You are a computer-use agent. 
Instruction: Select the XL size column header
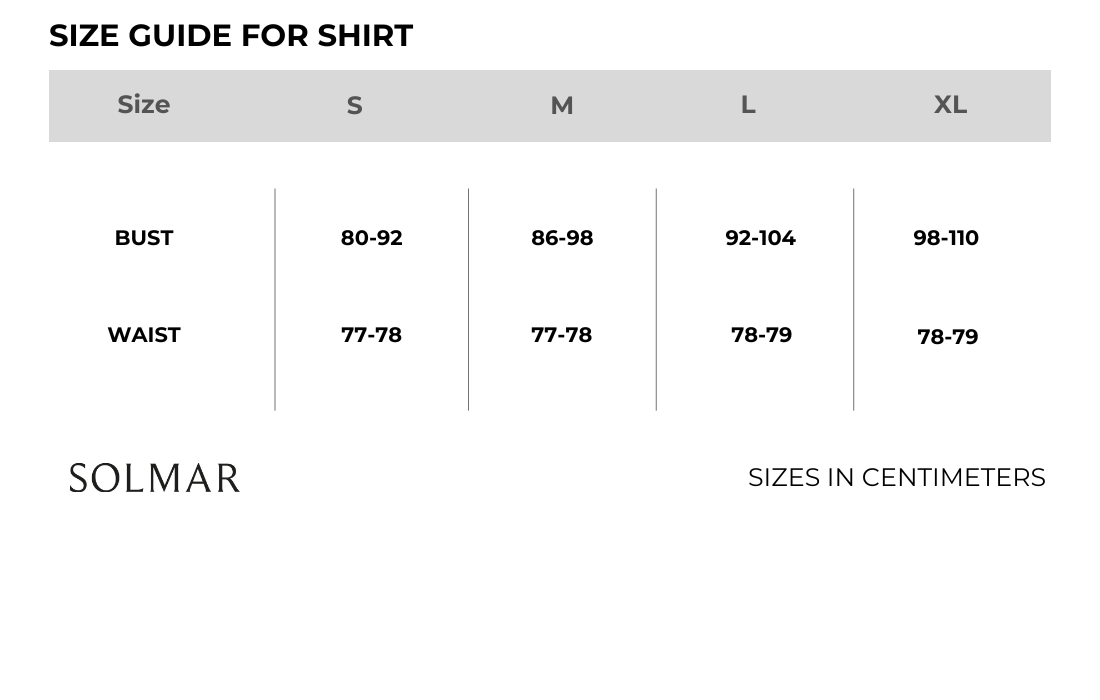coord(950,105)
